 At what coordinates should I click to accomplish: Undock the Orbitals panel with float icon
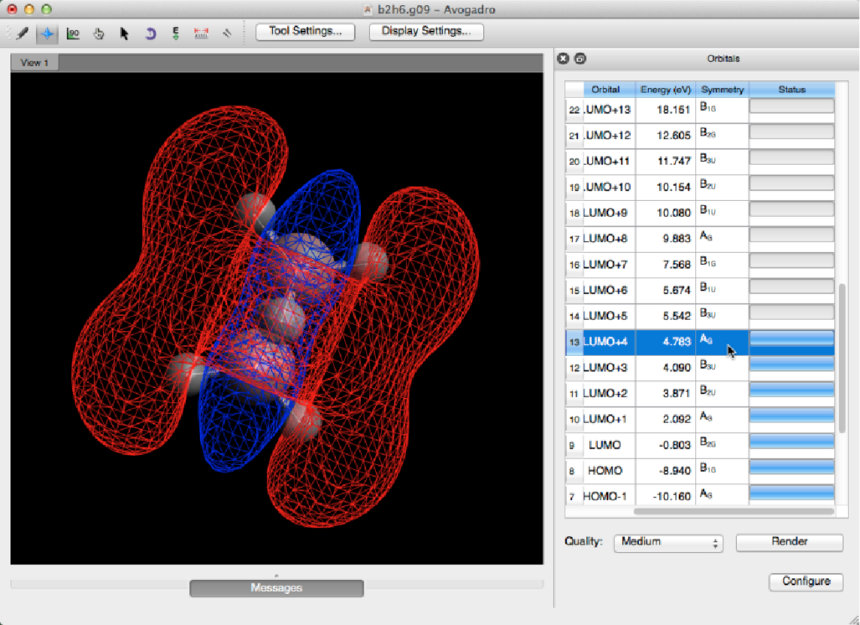pyautogui.click(x=580, y=59)
